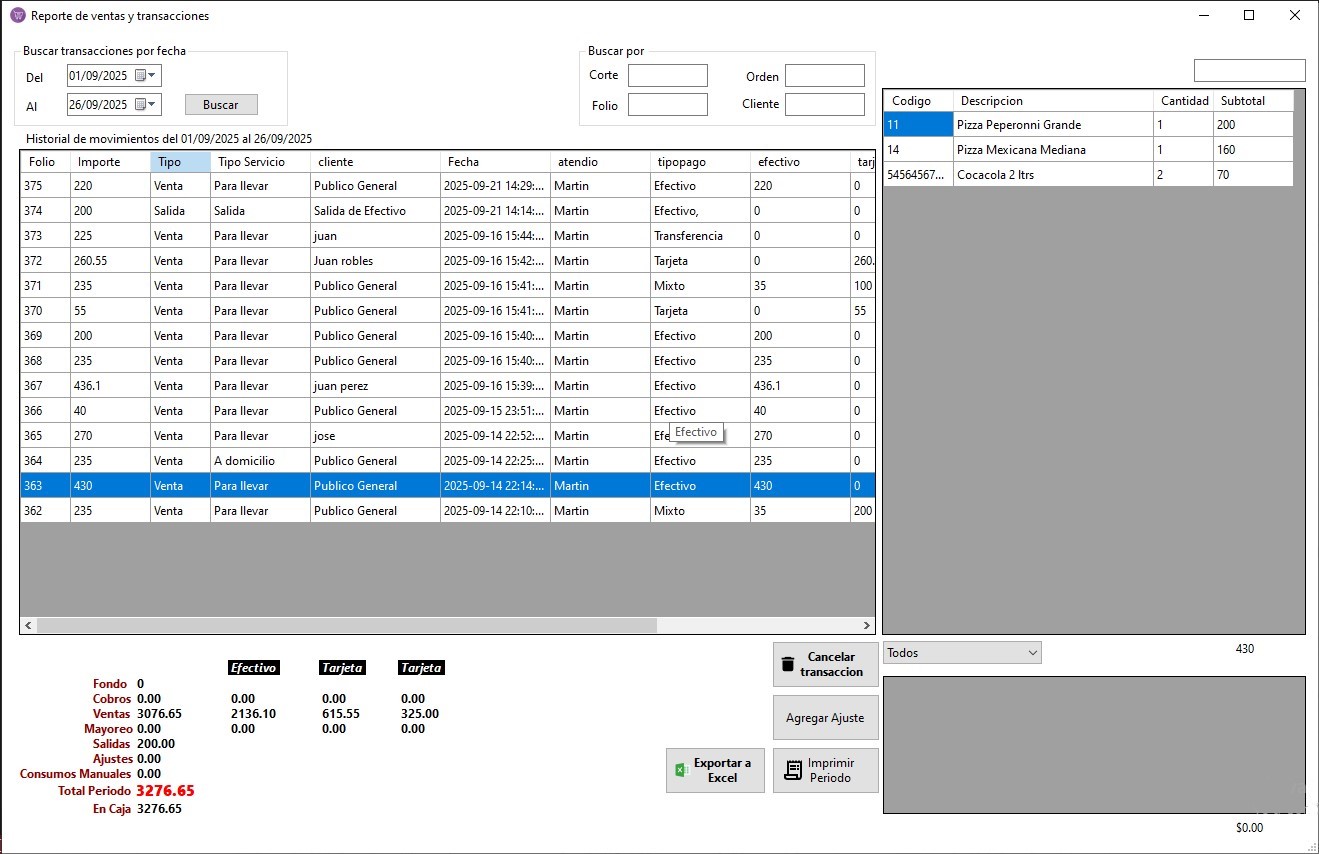Click the Folio search input
Screen dimensions: 1319x854
(667, 105)
